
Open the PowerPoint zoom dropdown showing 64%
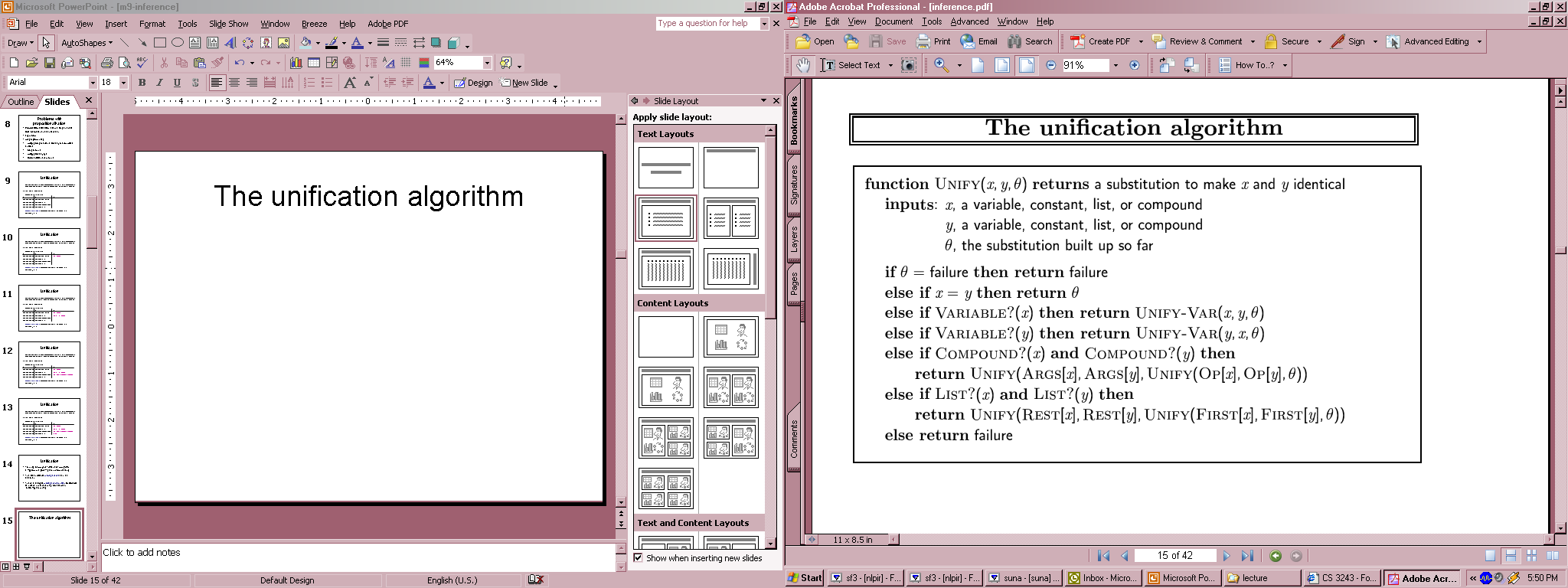click(x=487, y=63)
